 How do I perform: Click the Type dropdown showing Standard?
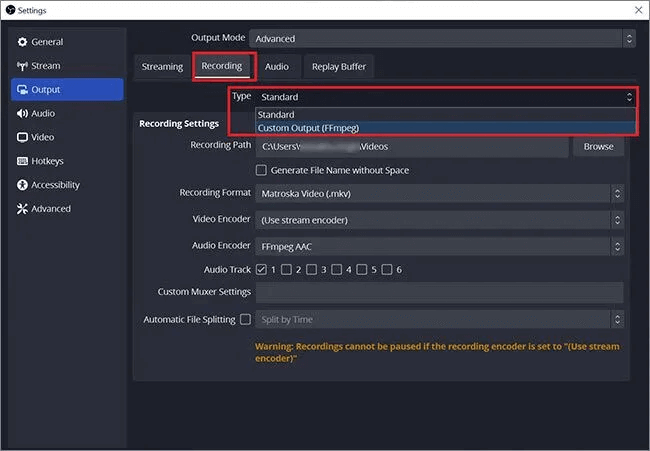tap(446, 97)
